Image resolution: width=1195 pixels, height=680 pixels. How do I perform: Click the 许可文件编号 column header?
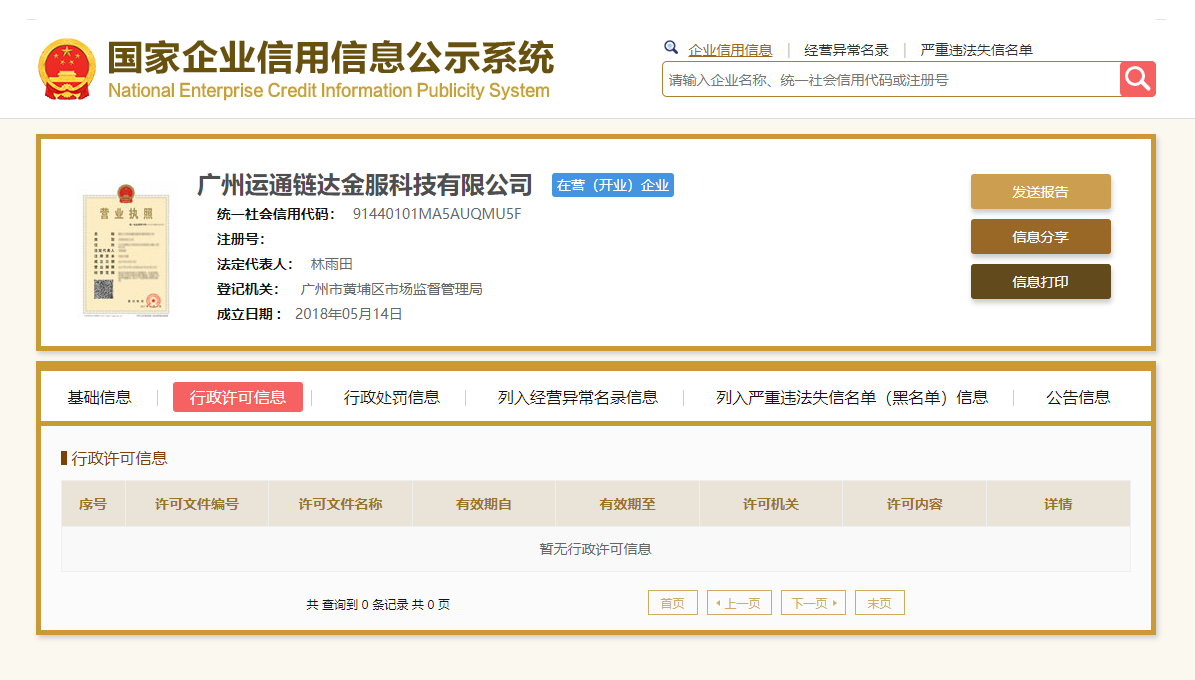(197, 504)
